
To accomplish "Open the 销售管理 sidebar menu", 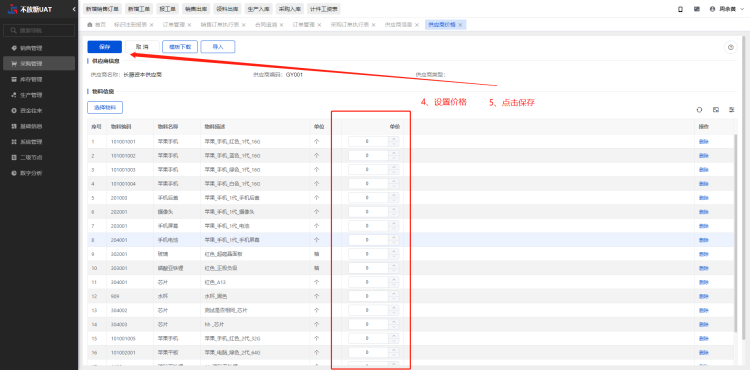I will coord(39,48).
